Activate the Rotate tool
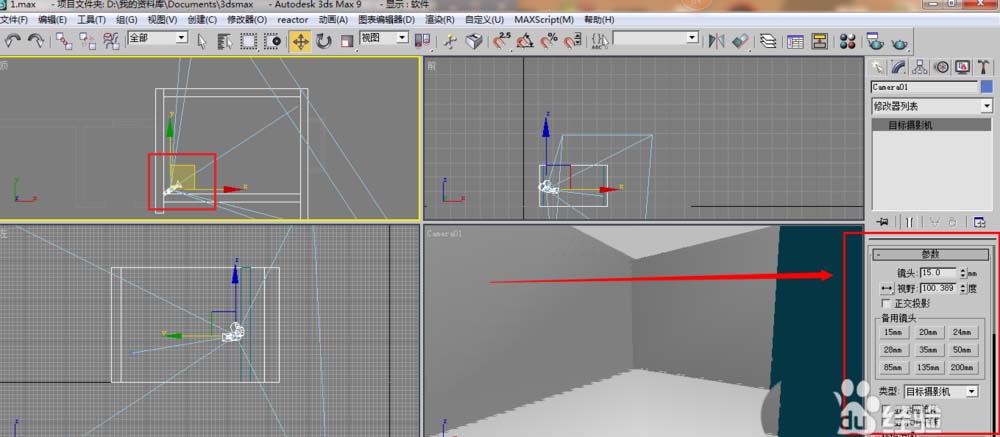The height and width of the screenshot is (437, 1000). tap(324, 41)
